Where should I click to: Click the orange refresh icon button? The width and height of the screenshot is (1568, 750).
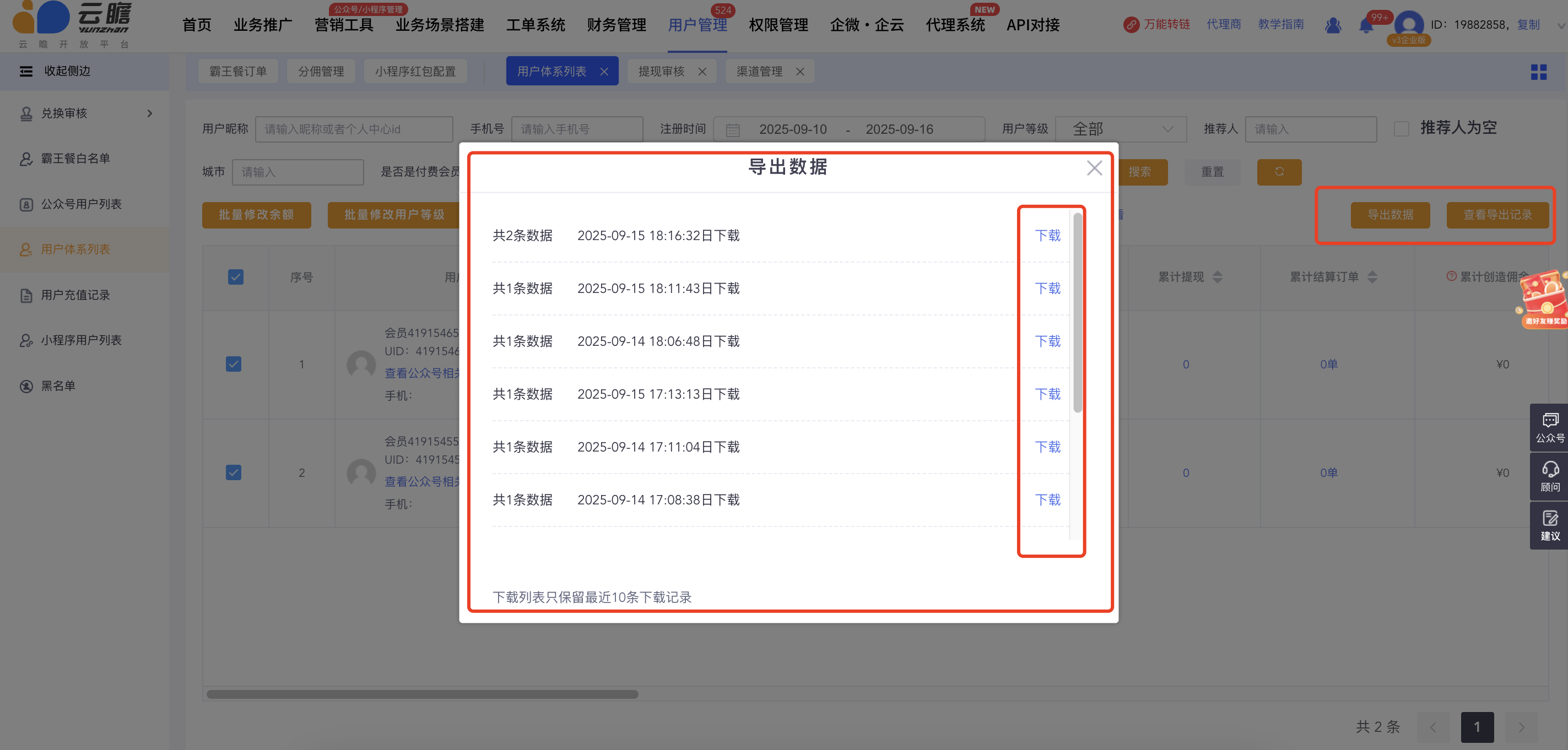tap(1279, 172)
